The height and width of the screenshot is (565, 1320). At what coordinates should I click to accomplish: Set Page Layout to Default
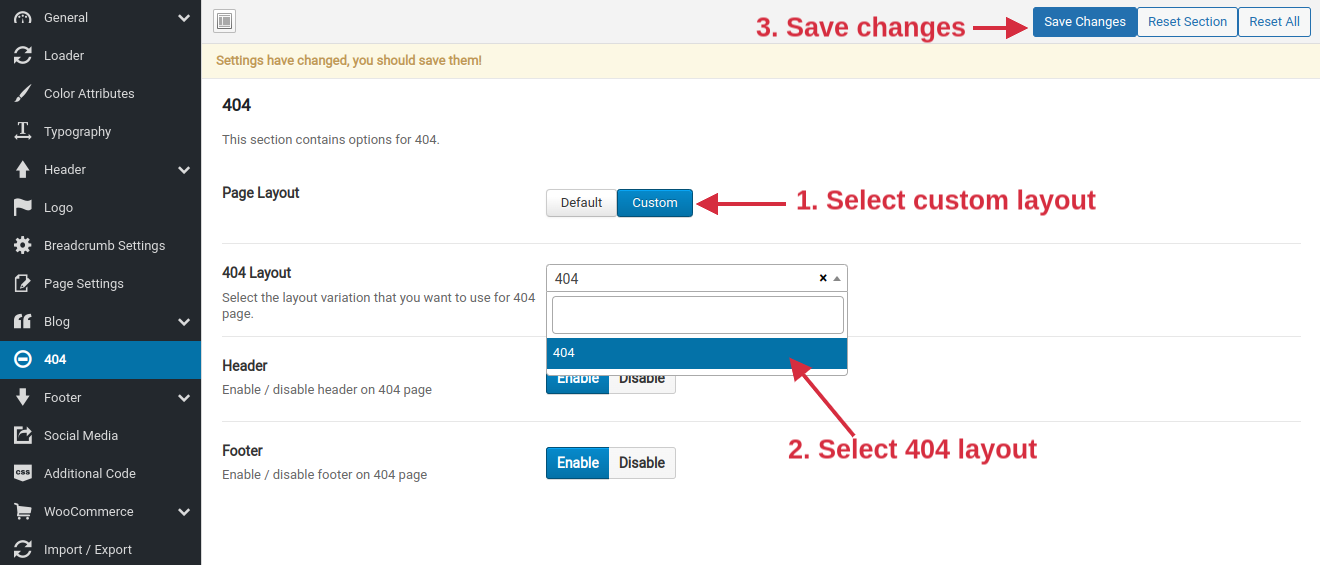(581, 203)
